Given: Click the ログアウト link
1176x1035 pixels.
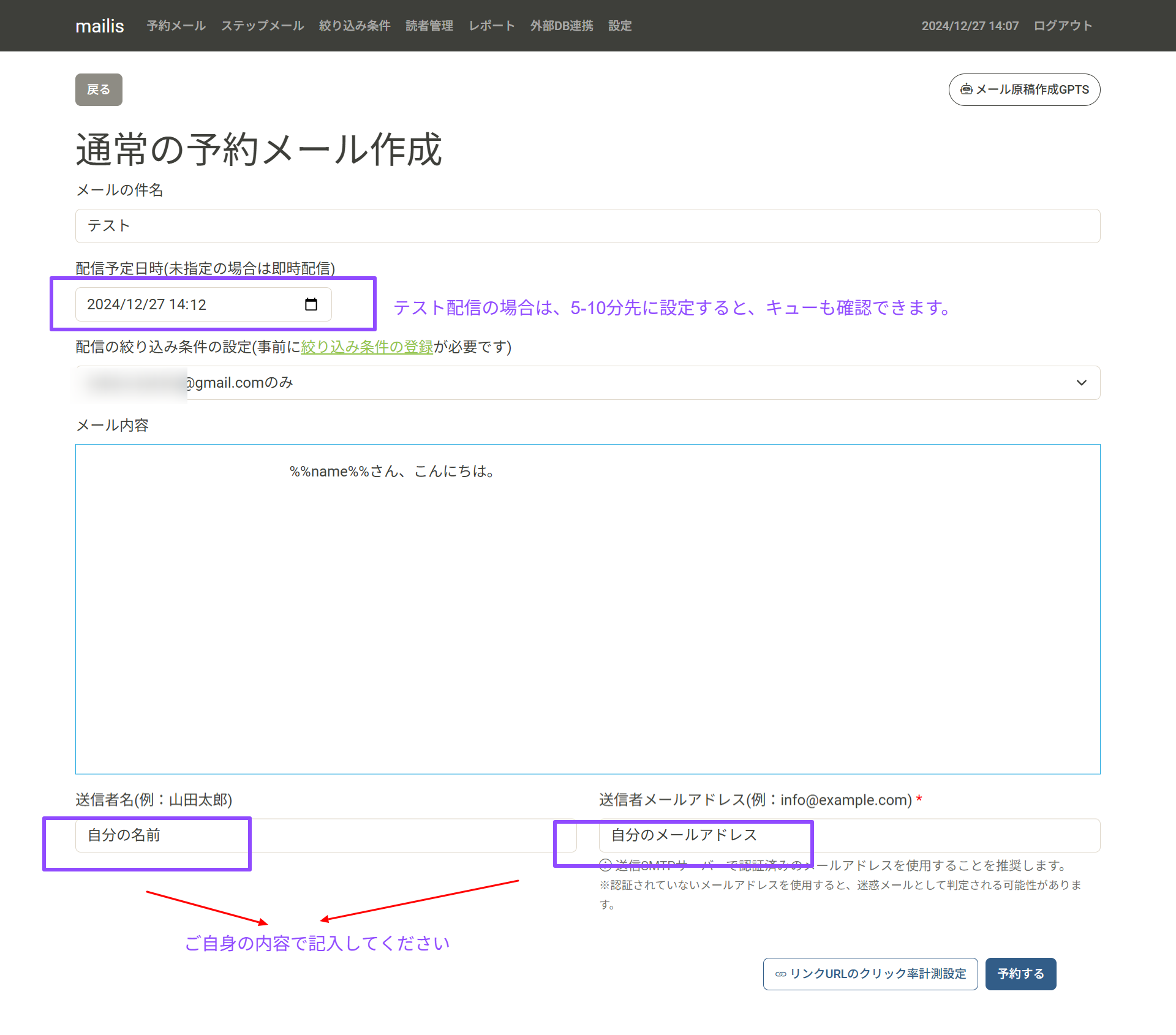Looking at the screenshot, I should click(1063, 26).
